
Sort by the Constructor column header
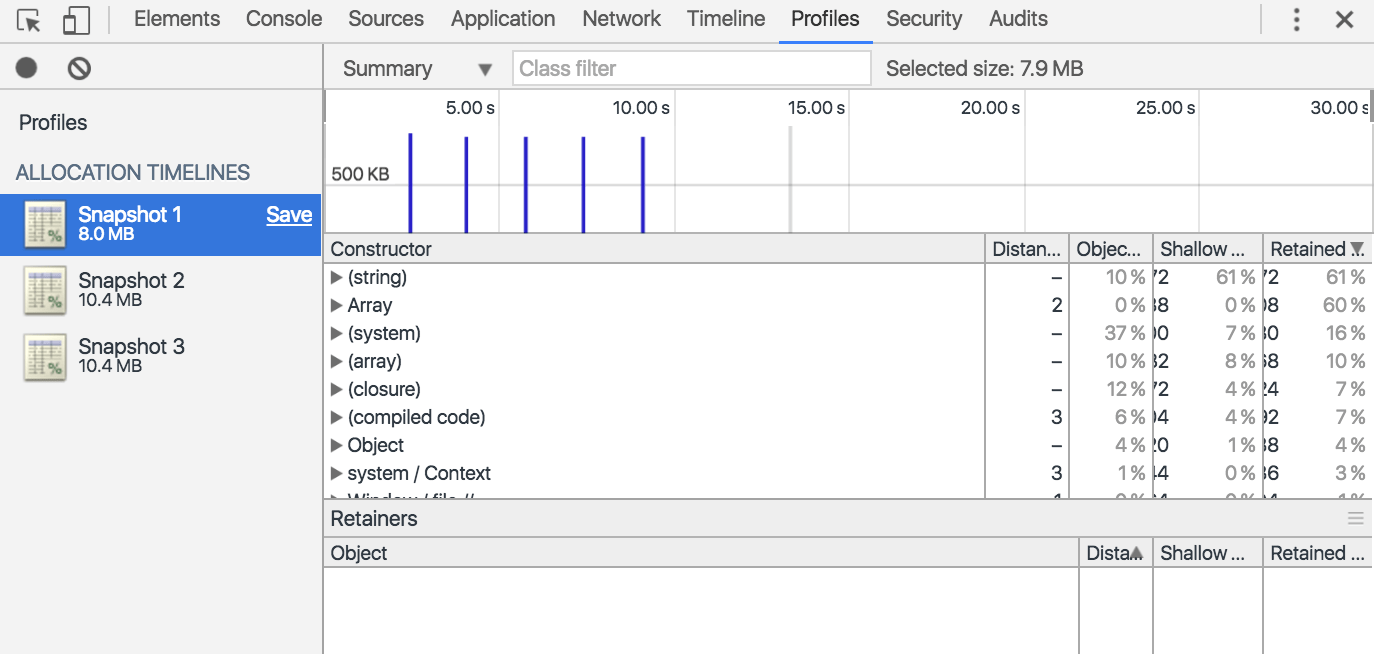coord(381,249)
